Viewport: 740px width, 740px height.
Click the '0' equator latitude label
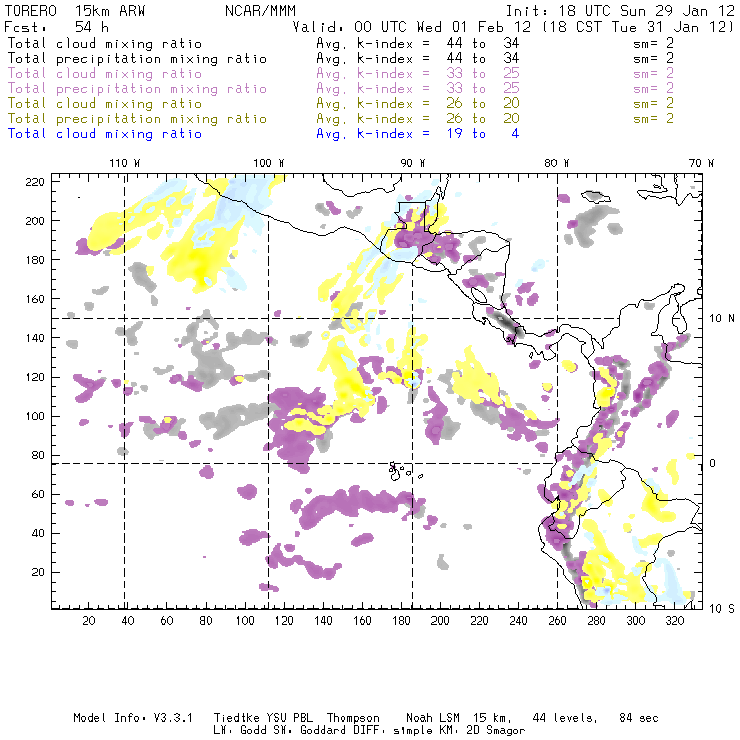point(713,464)
